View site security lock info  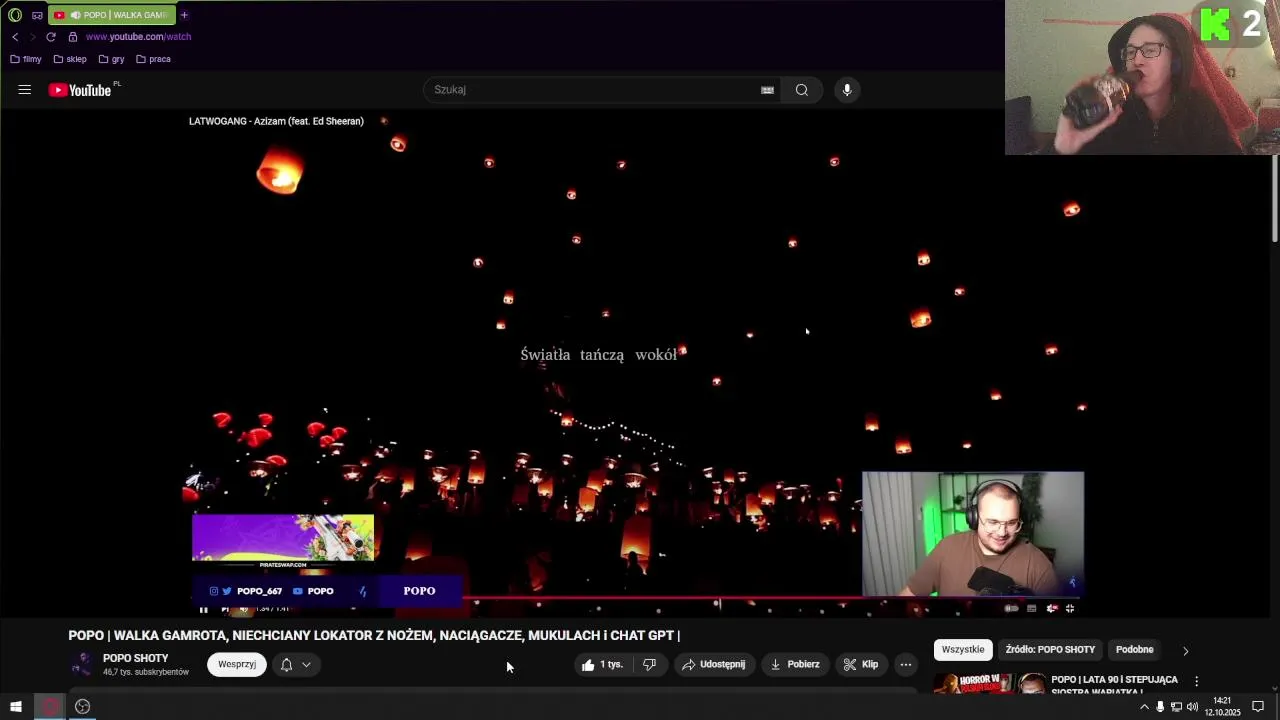pos(73,37)
